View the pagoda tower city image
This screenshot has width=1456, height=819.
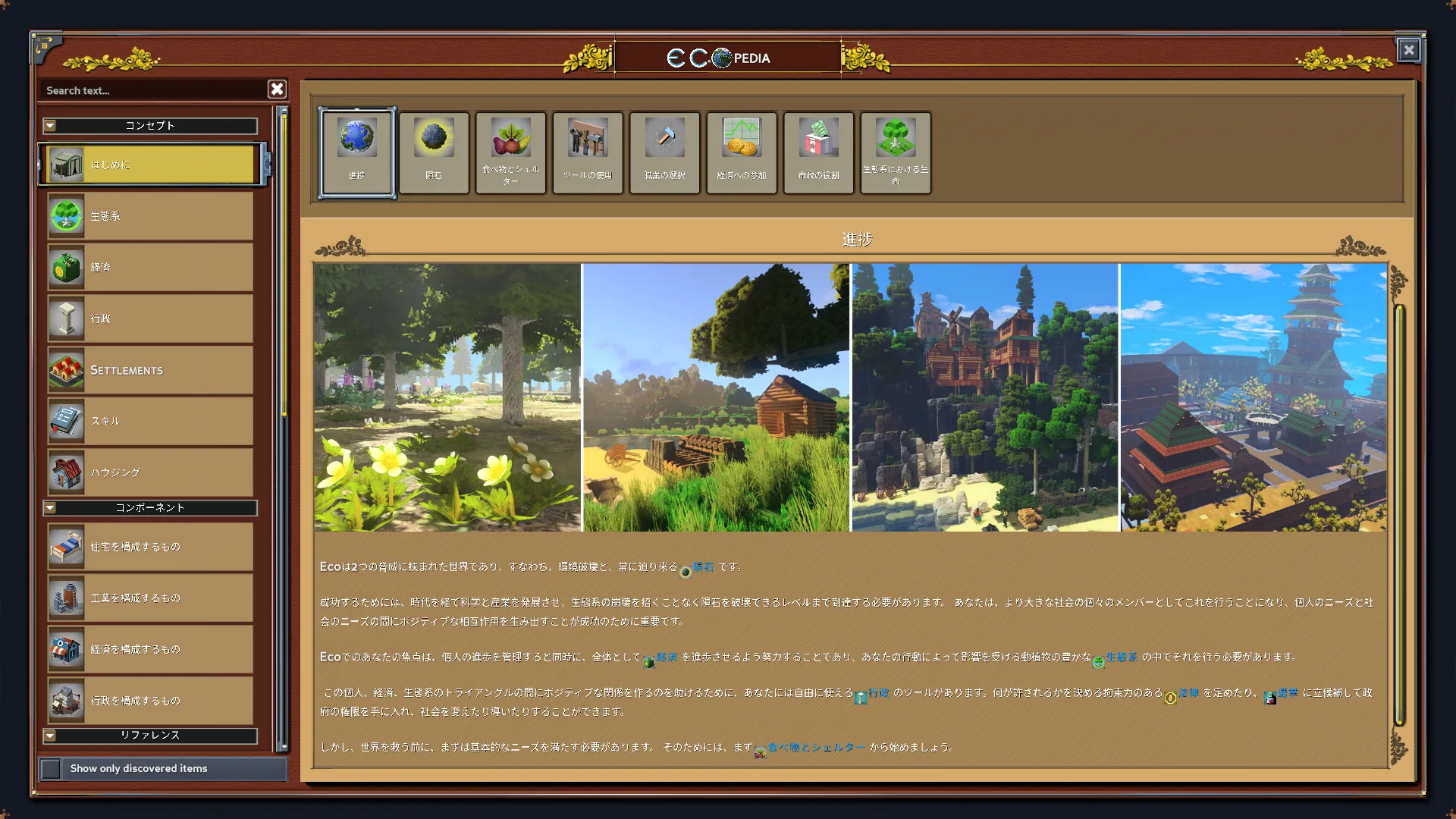coord(1254,397)
